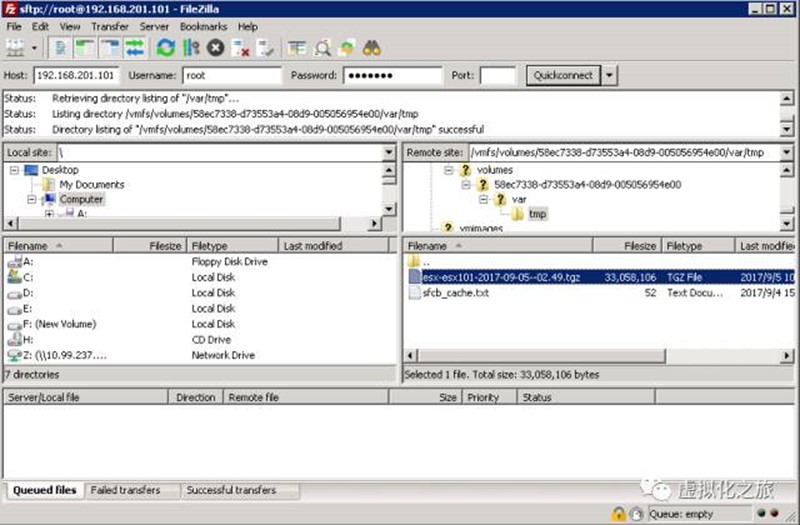Select esx-esx101-2017-09-05--02.49.tgz file
Image resolution: width=800 pixels, height=525 pixels.
pos(601,277)
